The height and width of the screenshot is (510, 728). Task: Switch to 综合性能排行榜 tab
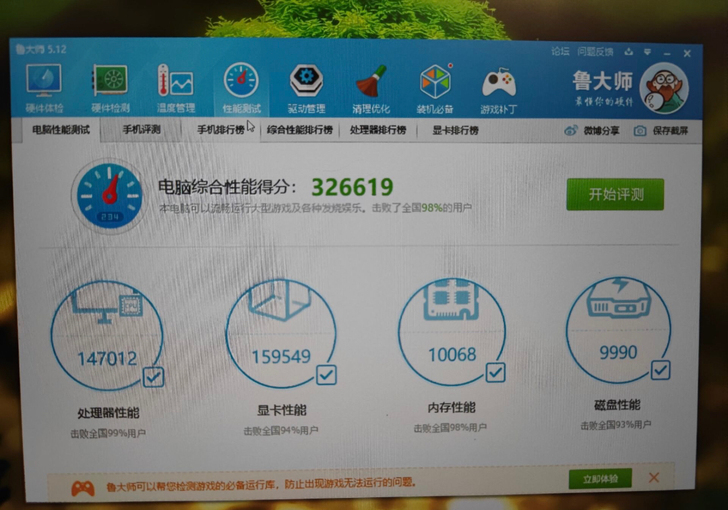[x=299, y=130]
